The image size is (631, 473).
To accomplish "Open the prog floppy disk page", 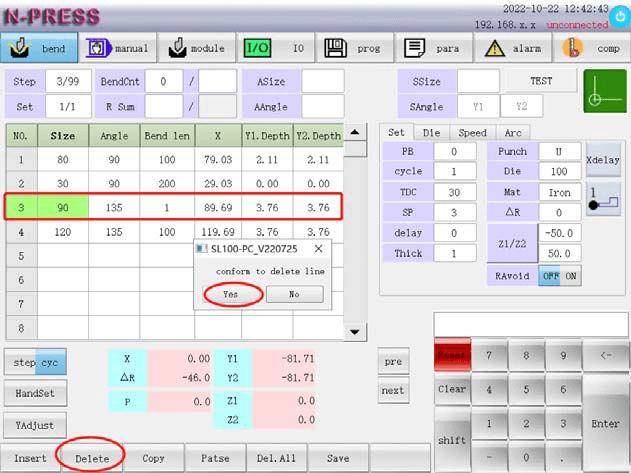I will [x=355, y=48].
